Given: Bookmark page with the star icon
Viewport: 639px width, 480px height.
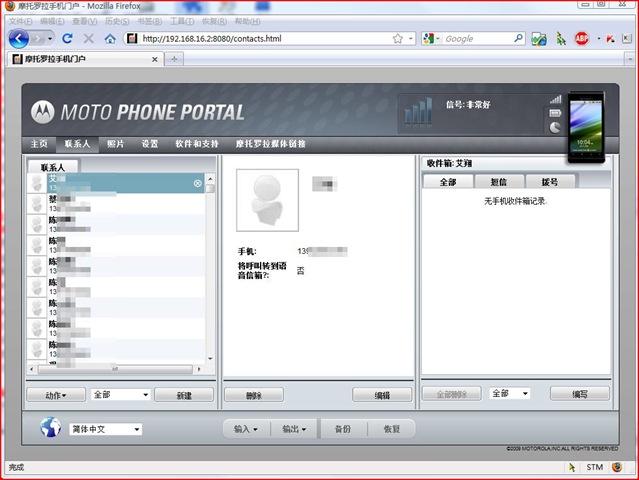Looking at the screenshot, I should pos(398,39).
